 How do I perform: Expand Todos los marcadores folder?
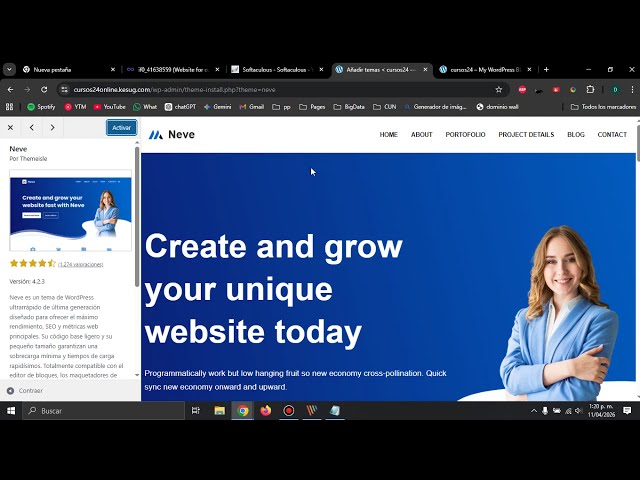(x=603, y=107)
